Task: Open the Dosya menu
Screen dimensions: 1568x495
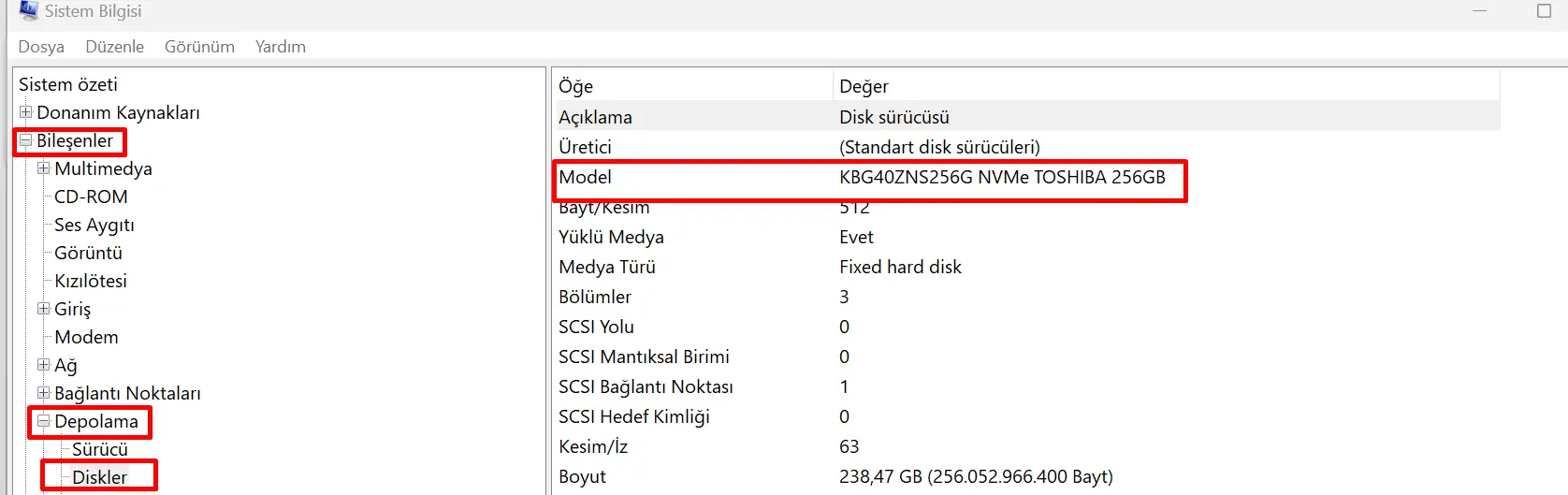Action: [41, 47]
